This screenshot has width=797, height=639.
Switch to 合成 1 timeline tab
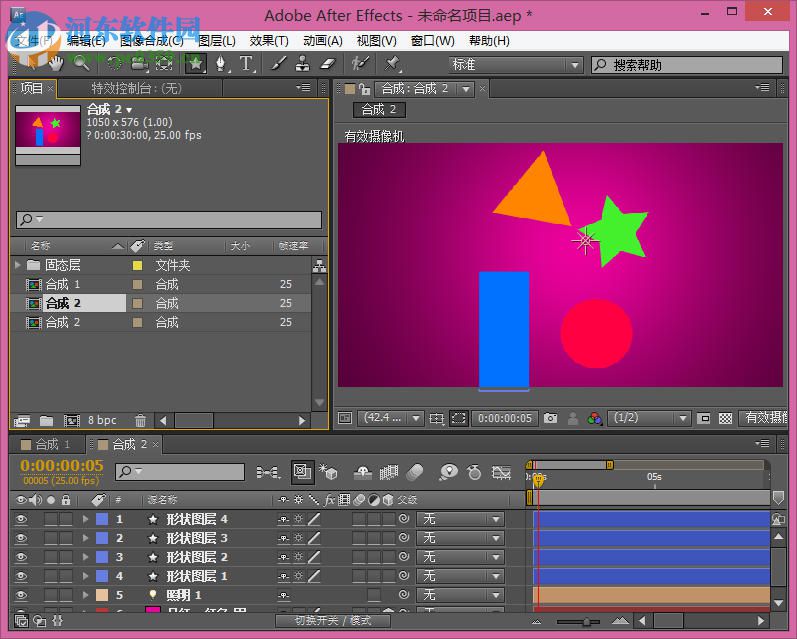click(x=52, y=444)
